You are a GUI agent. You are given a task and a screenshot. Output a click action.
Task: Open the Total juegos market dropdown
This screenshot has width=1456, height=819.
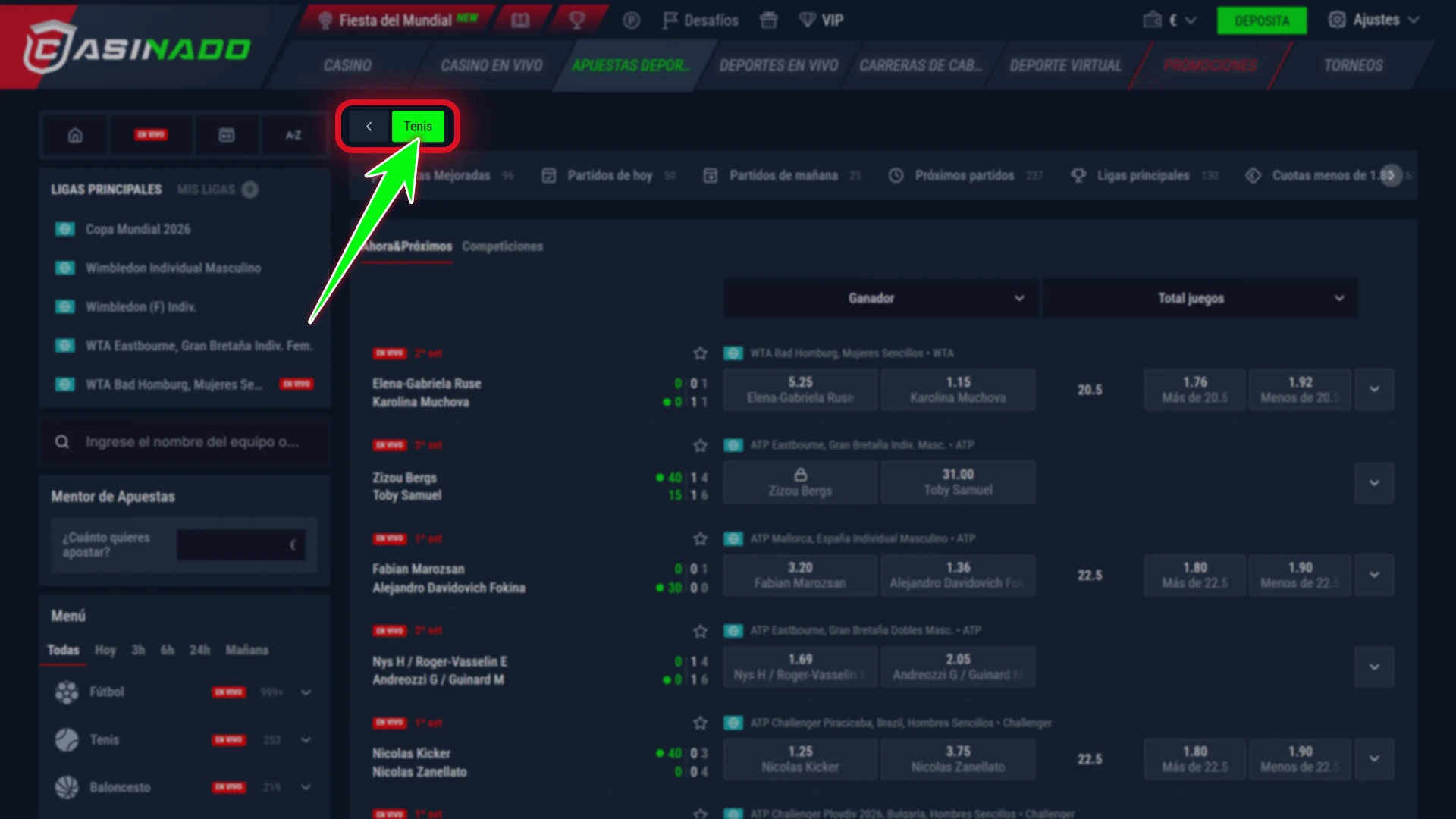1200,298
